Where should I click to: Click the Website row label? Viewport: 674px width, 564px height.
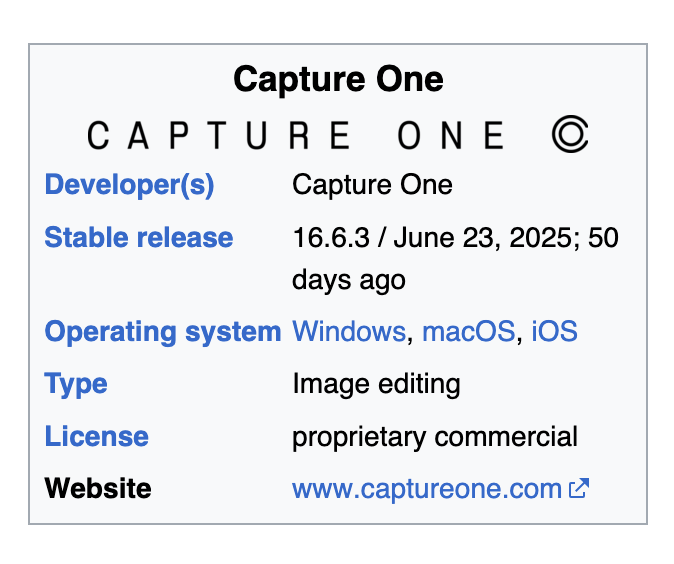point(98,488)
